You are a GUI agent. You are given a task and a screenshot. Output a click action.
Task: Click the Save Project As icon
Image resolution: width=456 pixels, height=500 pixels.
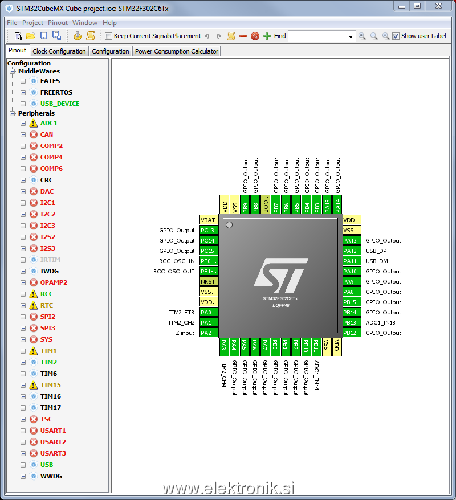click(57, 36)
